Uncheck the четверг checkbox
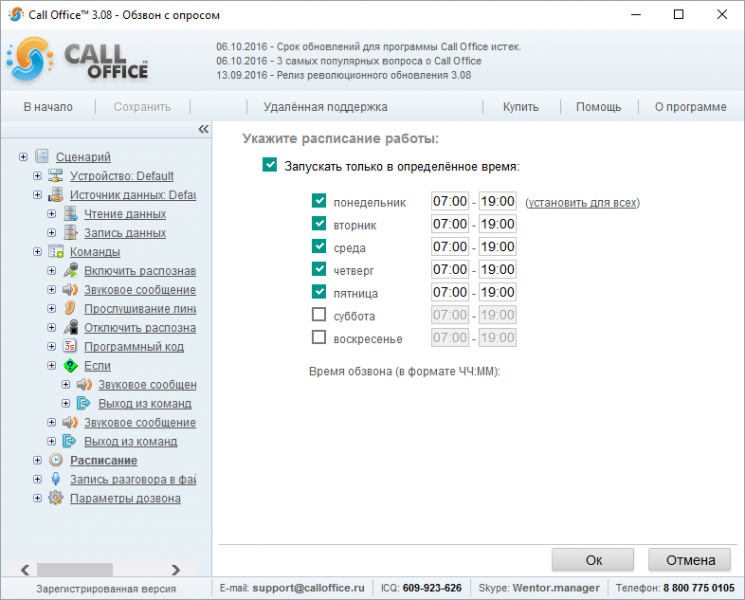The image size is (745, 600). (319, 269)
